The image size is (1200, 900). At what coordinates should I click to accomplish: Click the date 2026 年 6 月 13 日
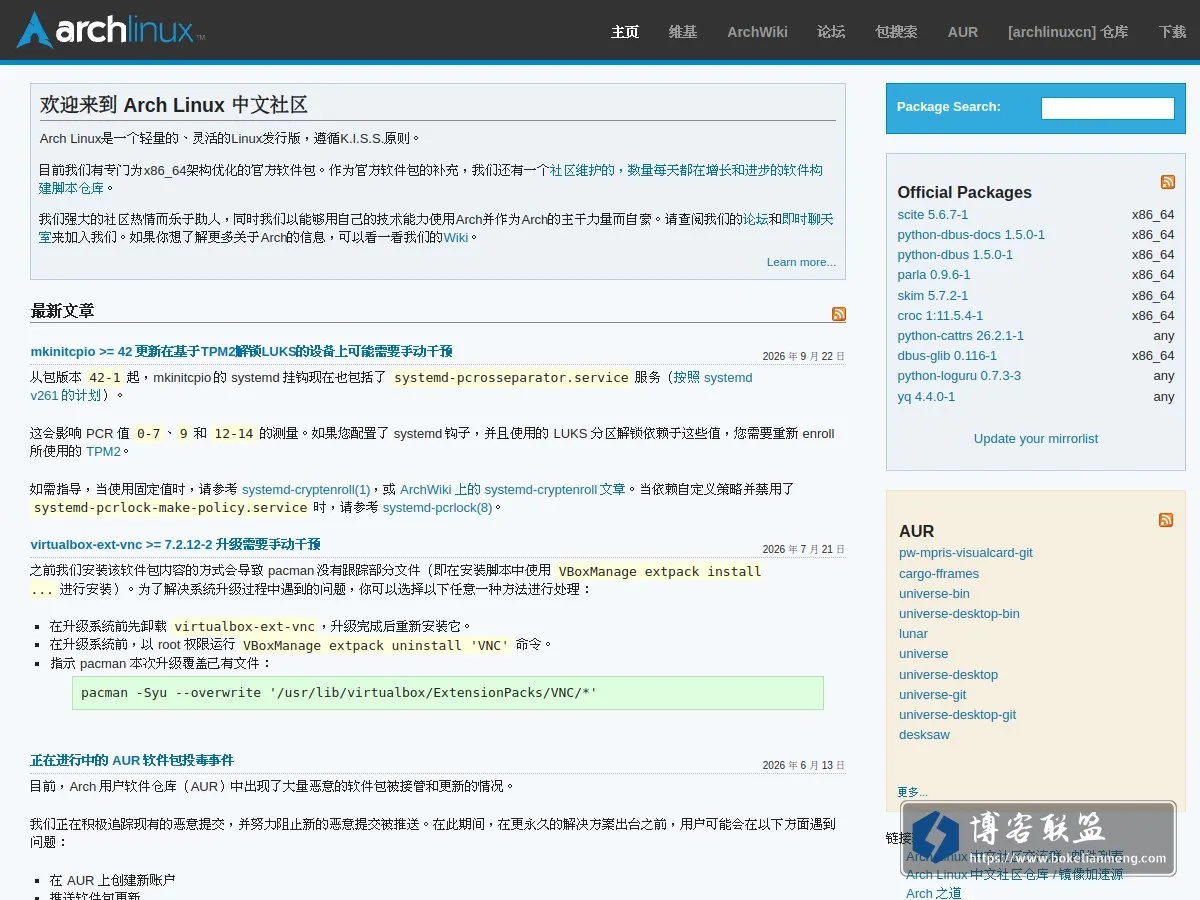coord(803,765)
